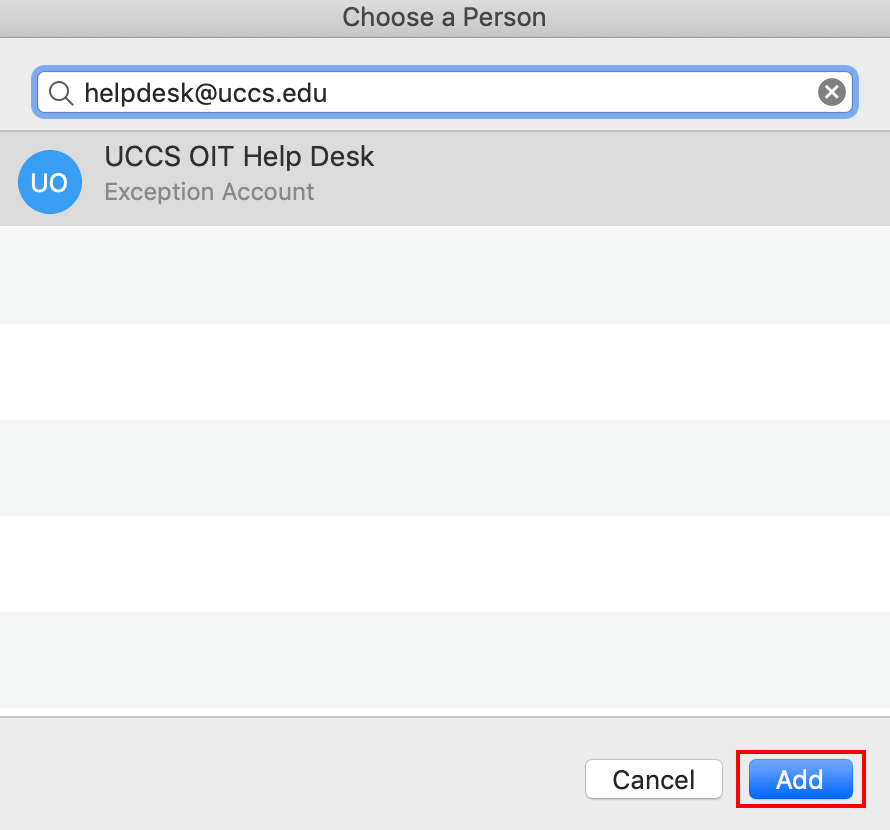Image resolution: width=890 pixels, height=830 pixels.
Task: Click the word "Person" in dialog title
Action: pyautogui.click(x=504, y=18)
